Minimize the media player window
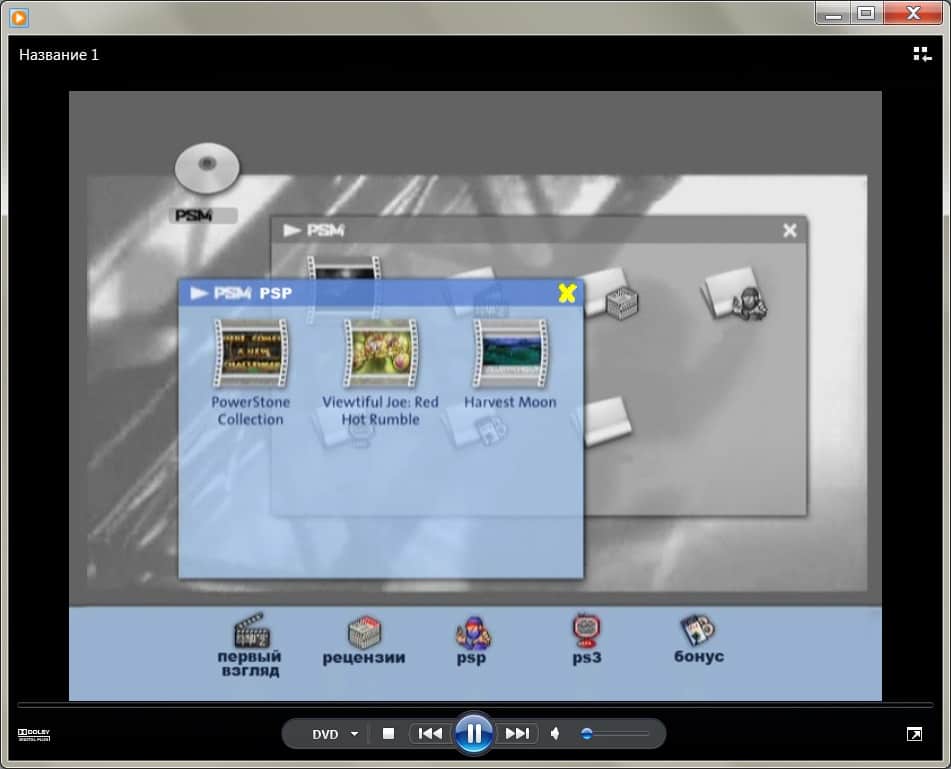The image size is (951, 769). pyautogui.click(x=833, y=13)
